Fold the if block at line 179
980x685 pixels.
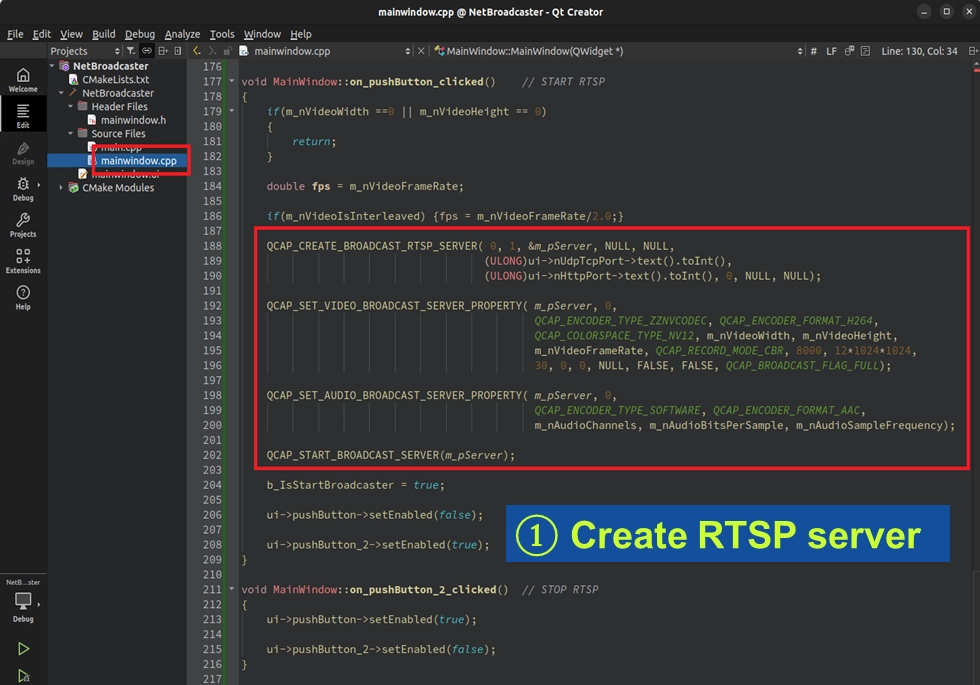tap(232, 111)
